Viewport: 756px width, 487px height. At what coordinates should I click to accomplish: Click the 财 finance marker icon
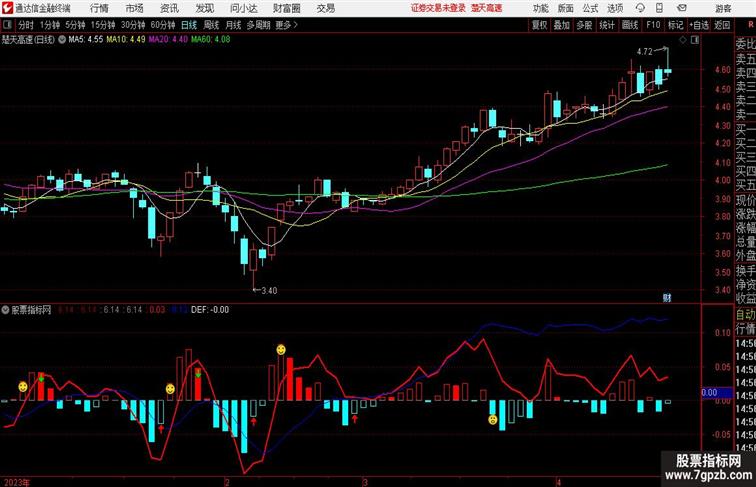coord(667,298)
